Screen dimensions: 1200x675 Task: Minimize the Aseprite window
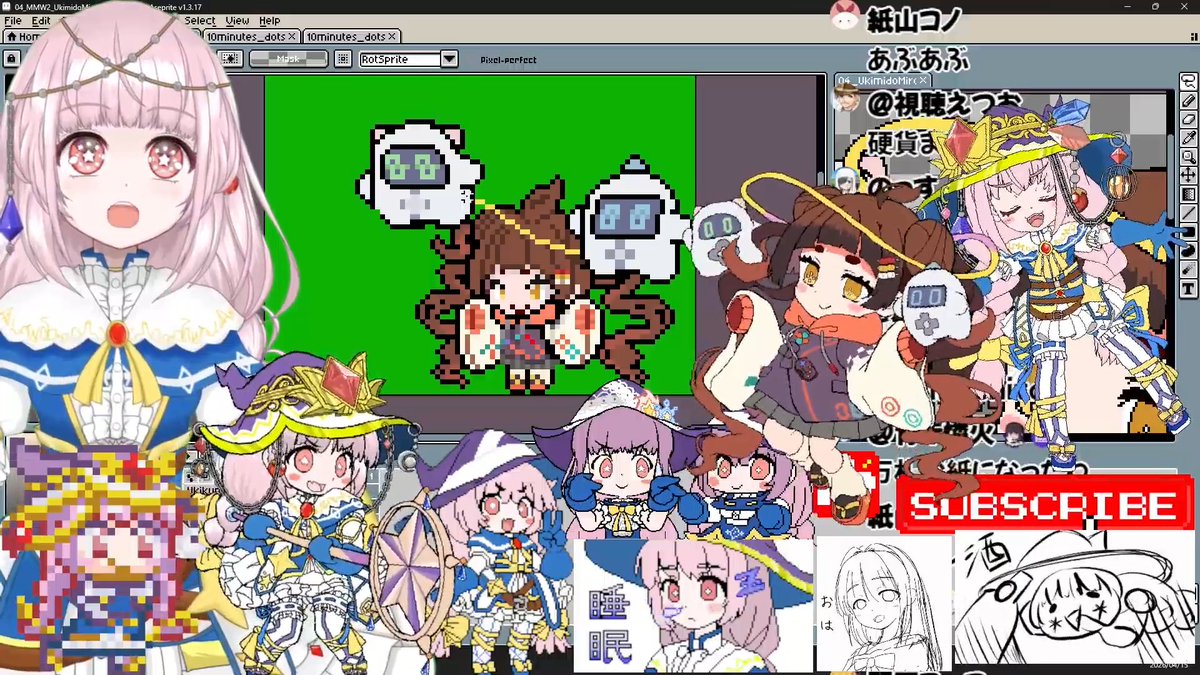coord(1128,7)
